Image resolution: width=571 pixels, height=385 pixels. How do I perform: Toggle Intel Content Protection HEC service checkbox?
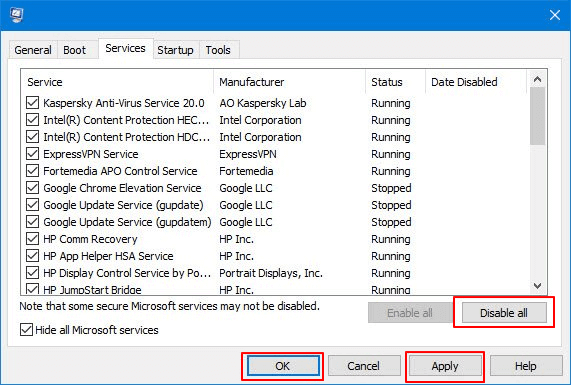(x=32, y=120)
